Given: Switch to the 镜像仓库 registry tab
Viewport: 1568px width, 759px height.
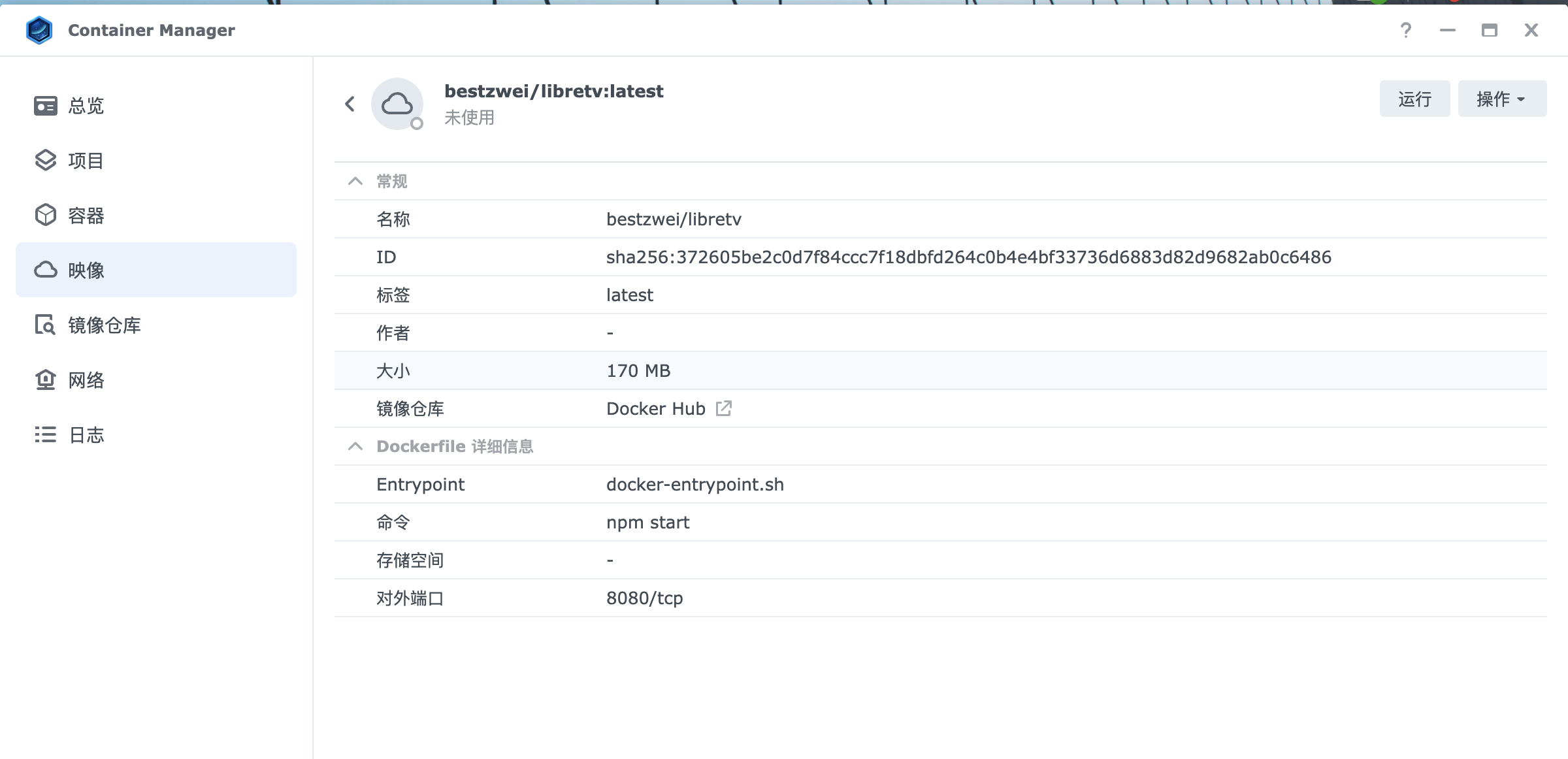Looking at the screenshot, I should [x=105, y=325].
